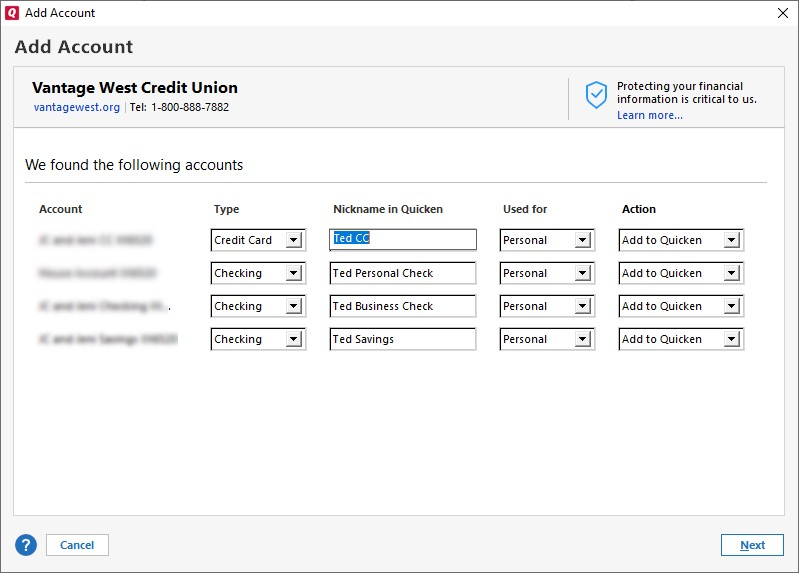Screen dimensions: 799x573
Task: Close the Add Account dialog window
Action: (x=782, y=13)
